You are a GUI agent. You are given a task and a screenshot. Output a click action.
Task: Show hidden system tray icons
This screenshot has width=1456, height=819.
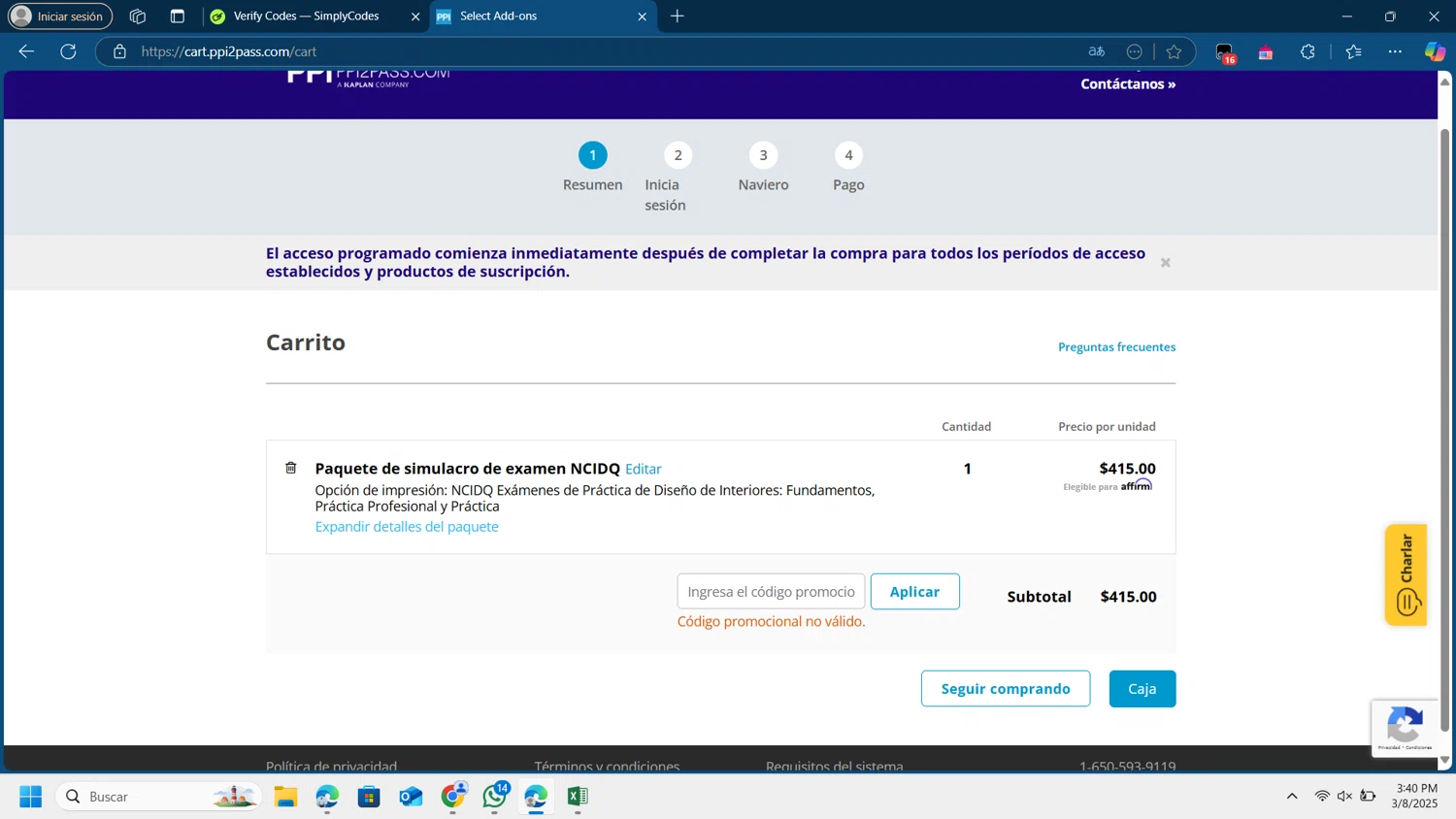pyautogui.click(x=1292, y=797)
